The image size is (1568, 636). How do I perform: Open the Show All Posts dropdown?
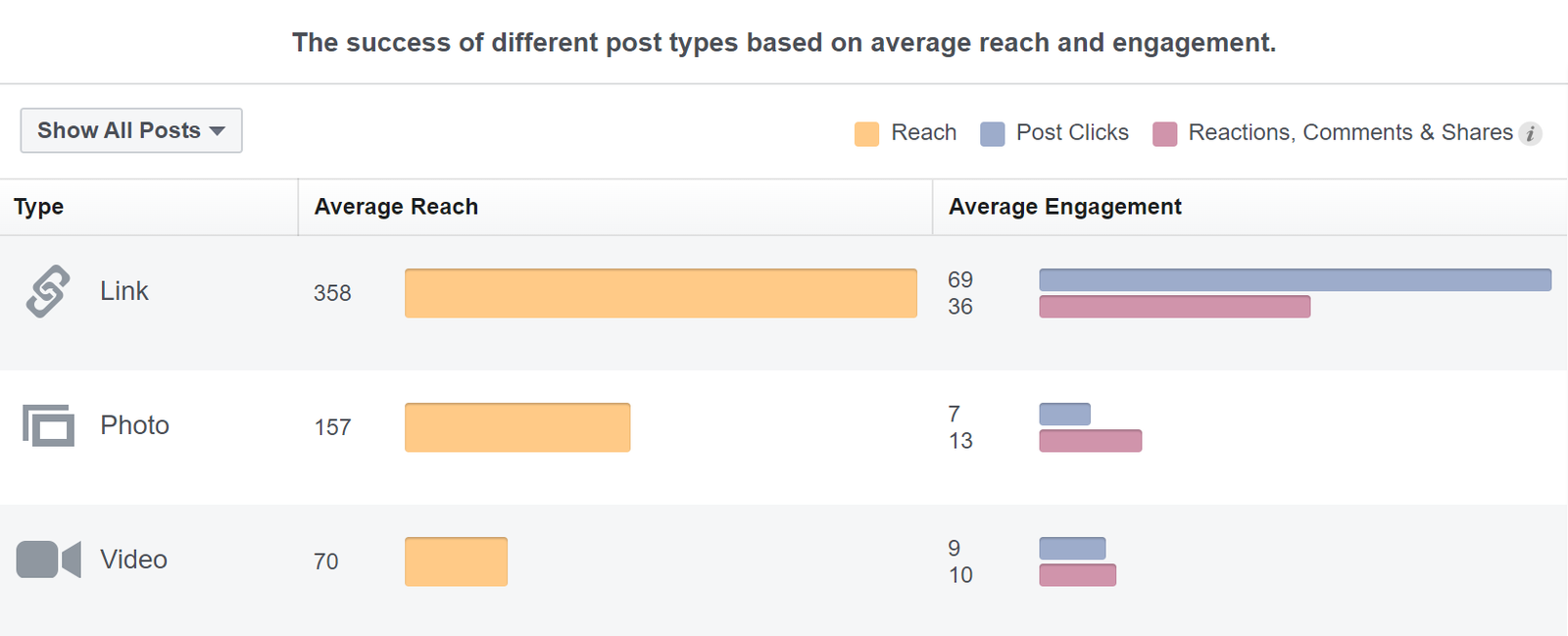pos(131,130)
